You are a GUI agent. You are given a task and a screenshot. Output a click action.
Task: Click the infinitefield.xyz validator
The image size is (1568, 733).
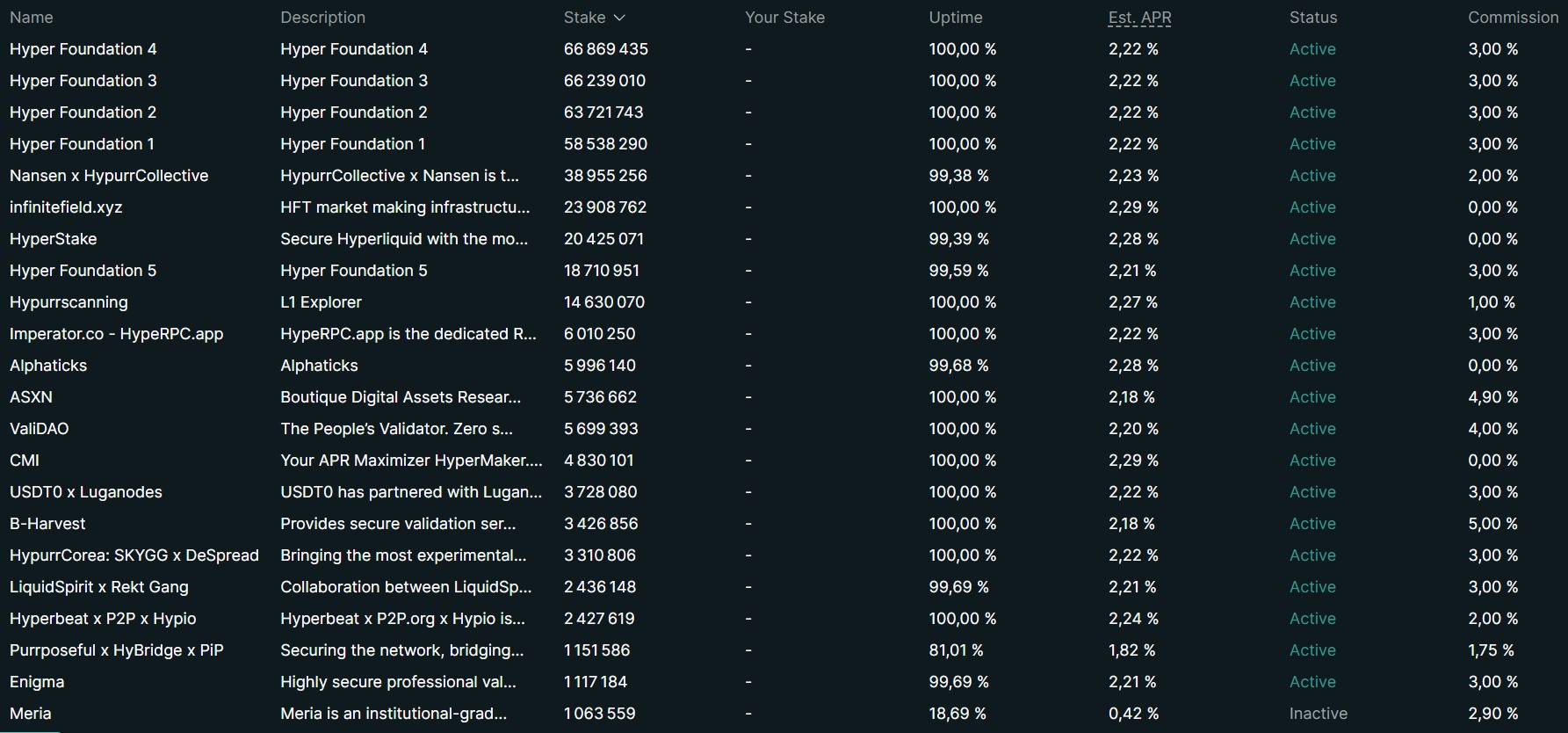(x=65, y=207)
